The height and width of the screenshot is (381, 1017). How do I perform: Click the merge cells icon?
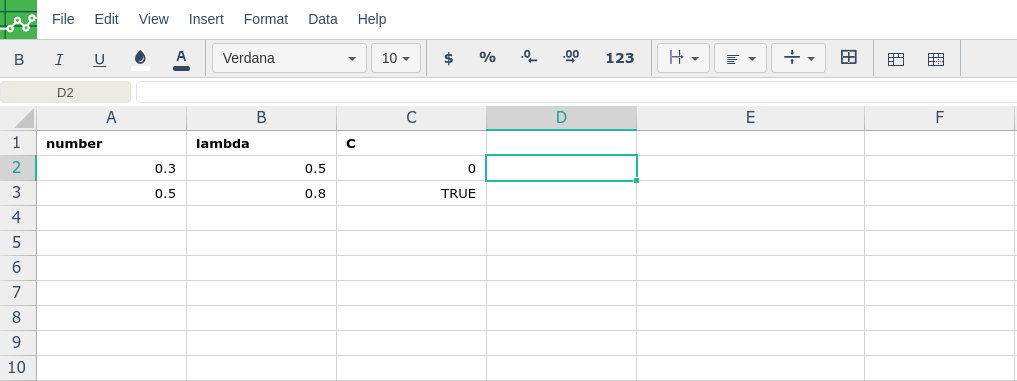pos(848,58)
